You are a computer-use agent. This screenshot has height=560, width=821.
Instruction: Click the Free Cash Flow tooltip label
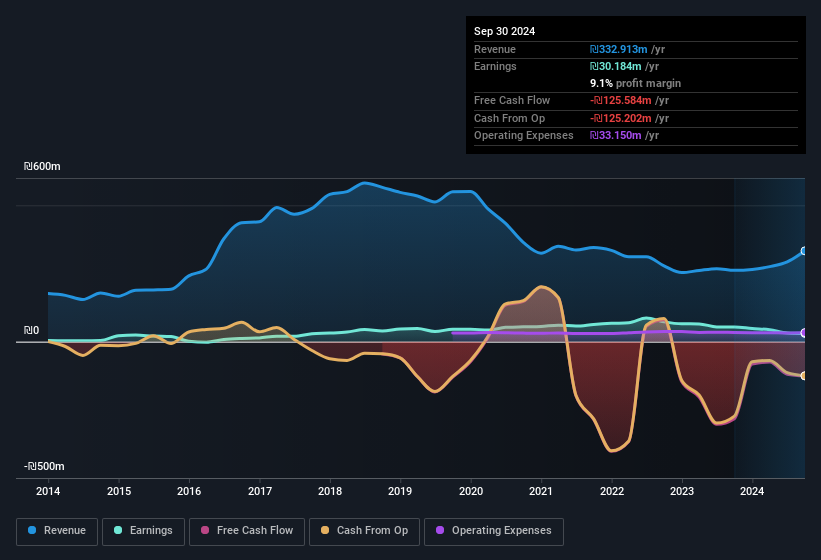tap(512, 100)
